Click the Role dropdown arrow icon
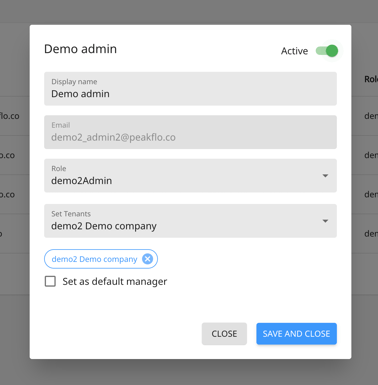This screenshot has height=385, width=378. pyautogui.click(x=325, y=176)
